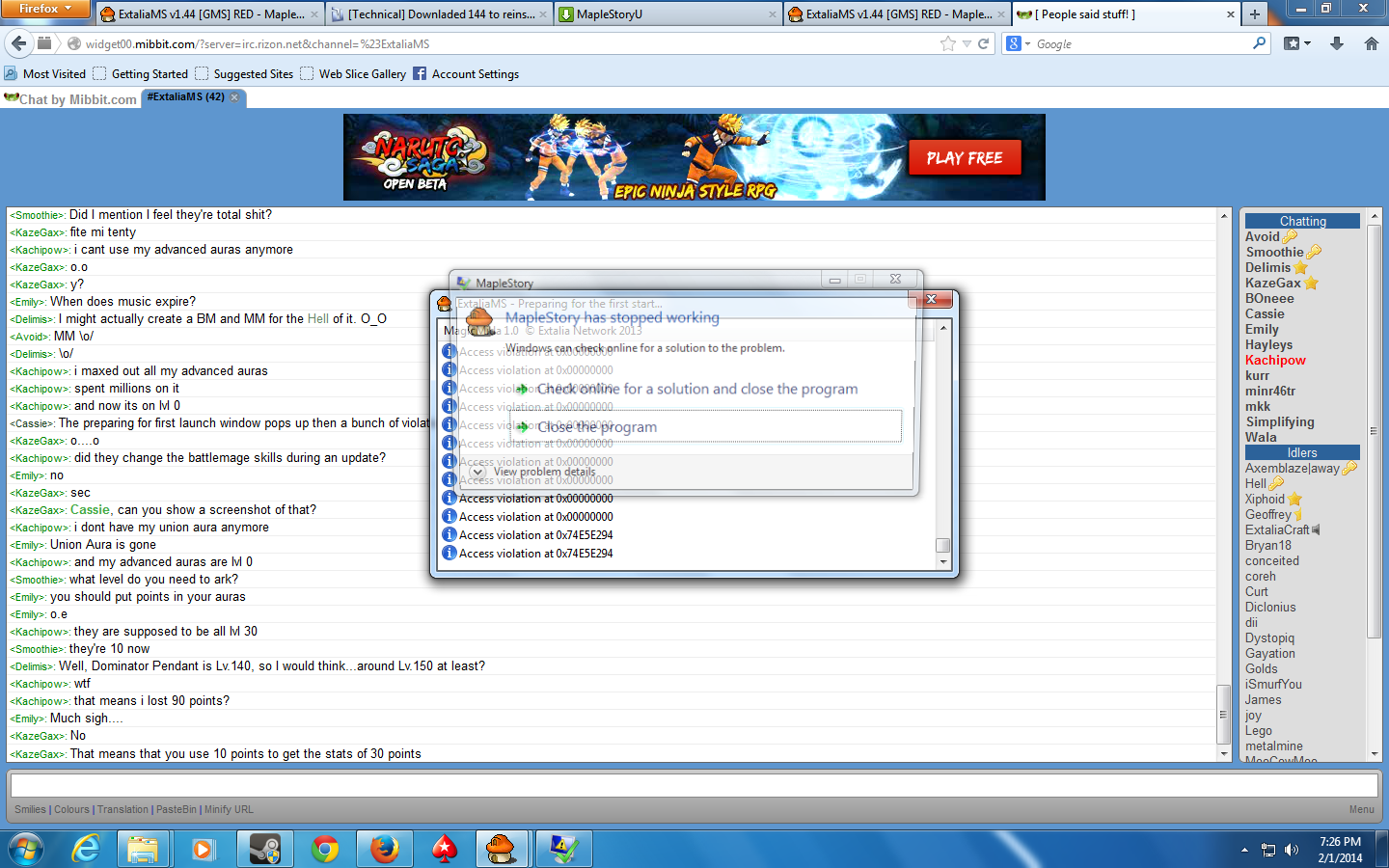
Task: Open Colours picker
Action: tap(71, 810)
